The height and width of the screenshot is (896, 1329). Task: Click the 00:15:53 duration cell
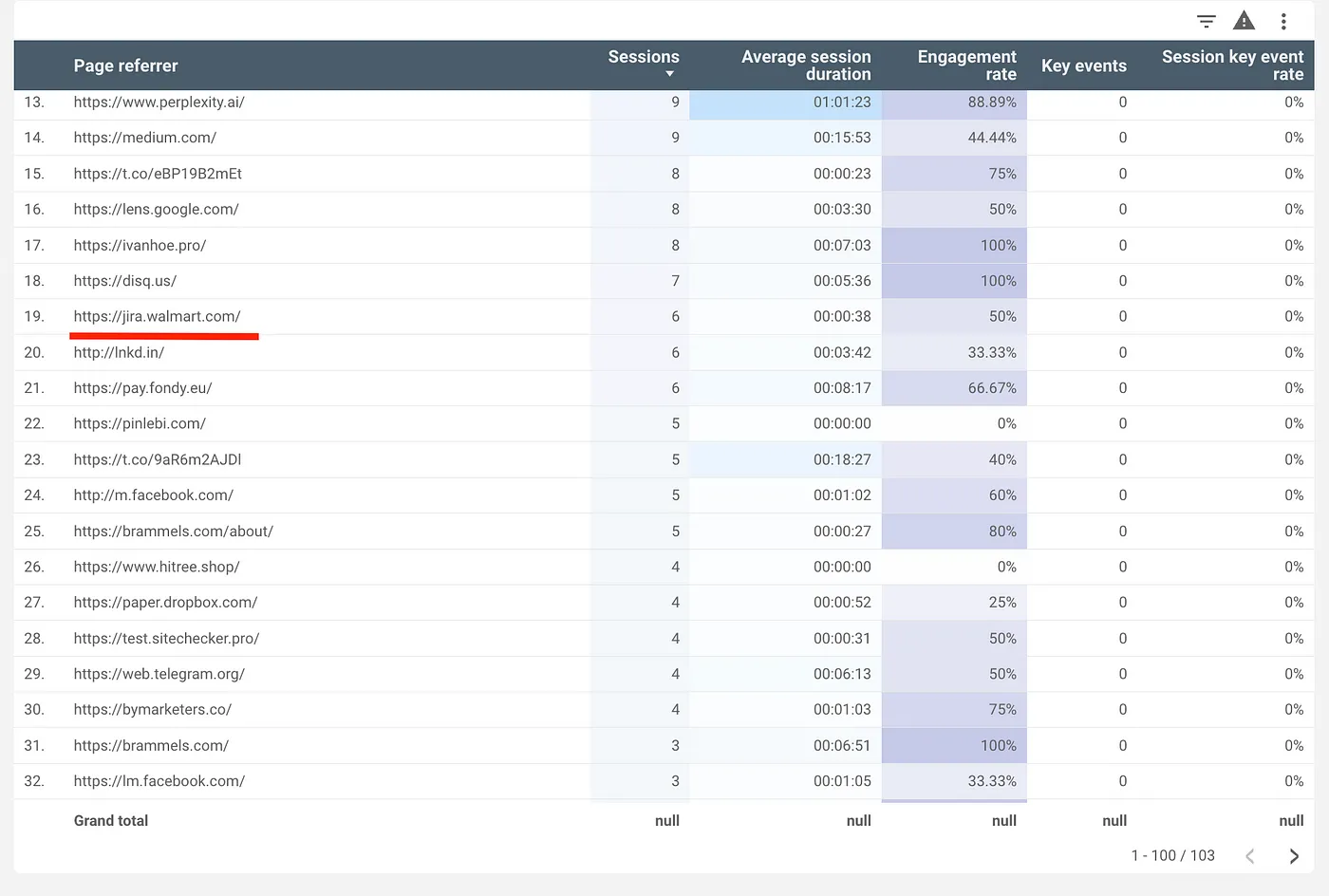click(785, 138)
